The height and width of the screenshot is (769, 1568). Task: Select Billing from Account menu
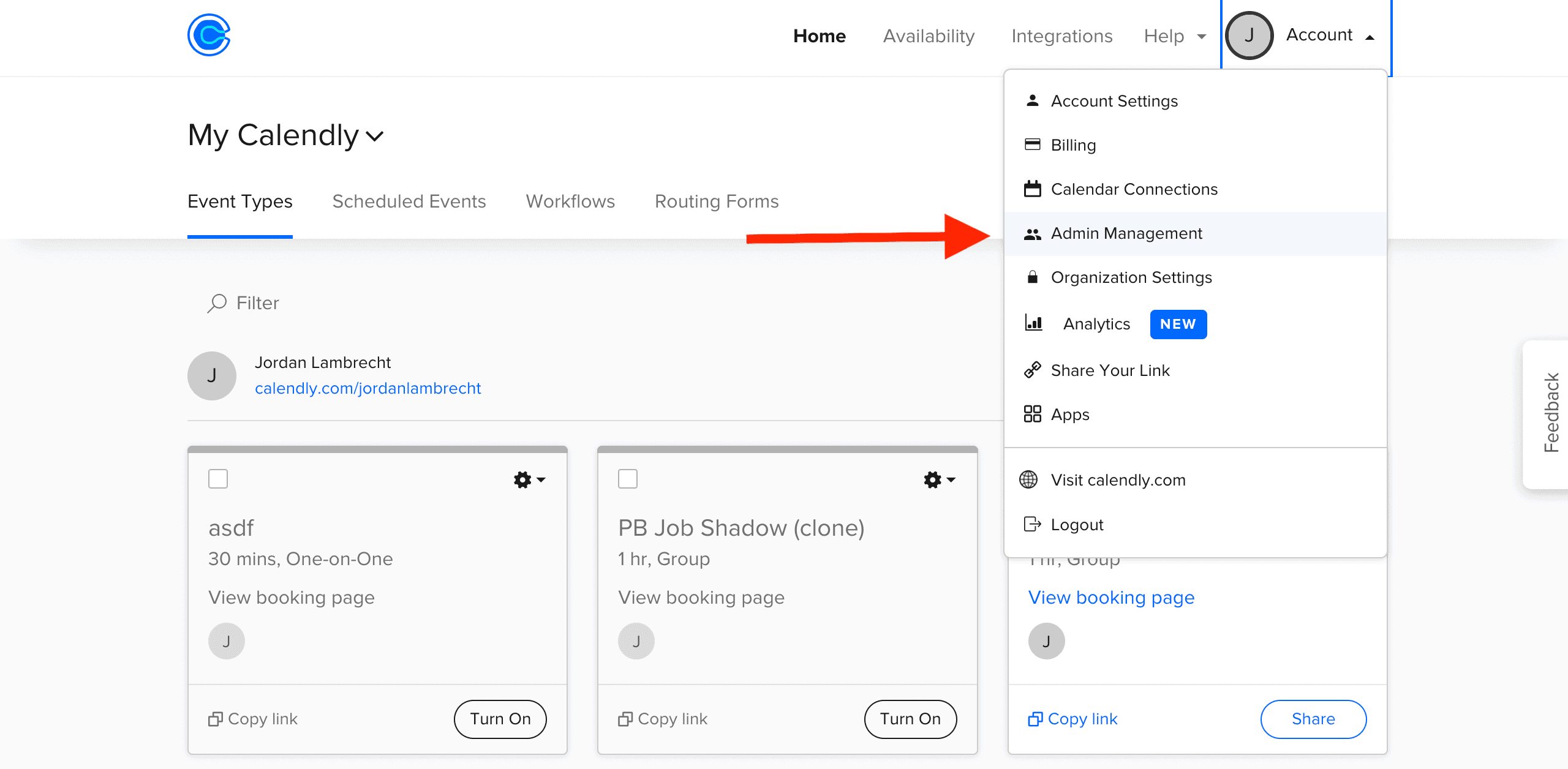tap(1196, 145)
